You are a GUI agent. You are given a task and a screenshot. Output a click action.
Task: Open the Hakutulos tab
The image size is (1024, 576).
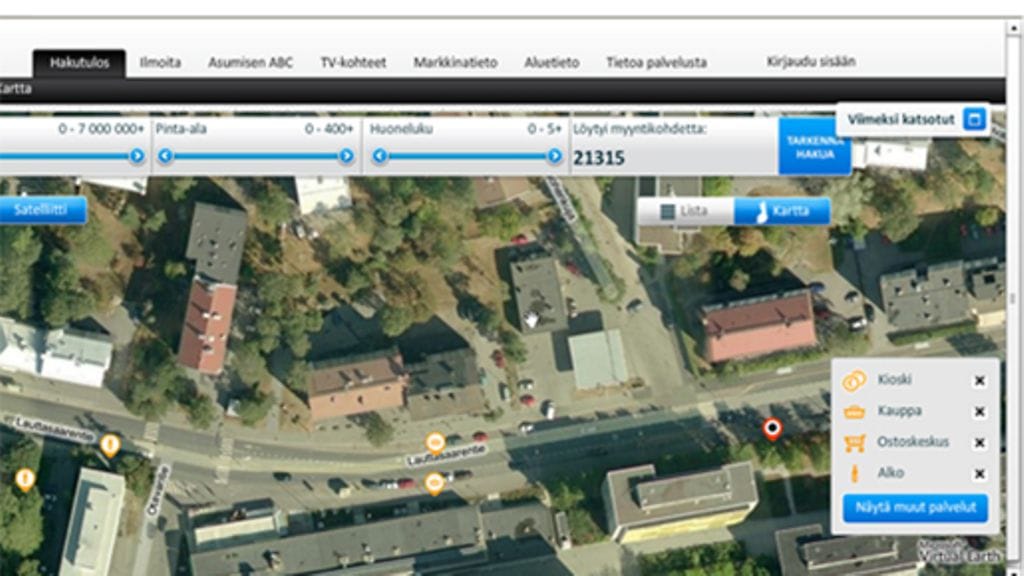click(79, 63)
